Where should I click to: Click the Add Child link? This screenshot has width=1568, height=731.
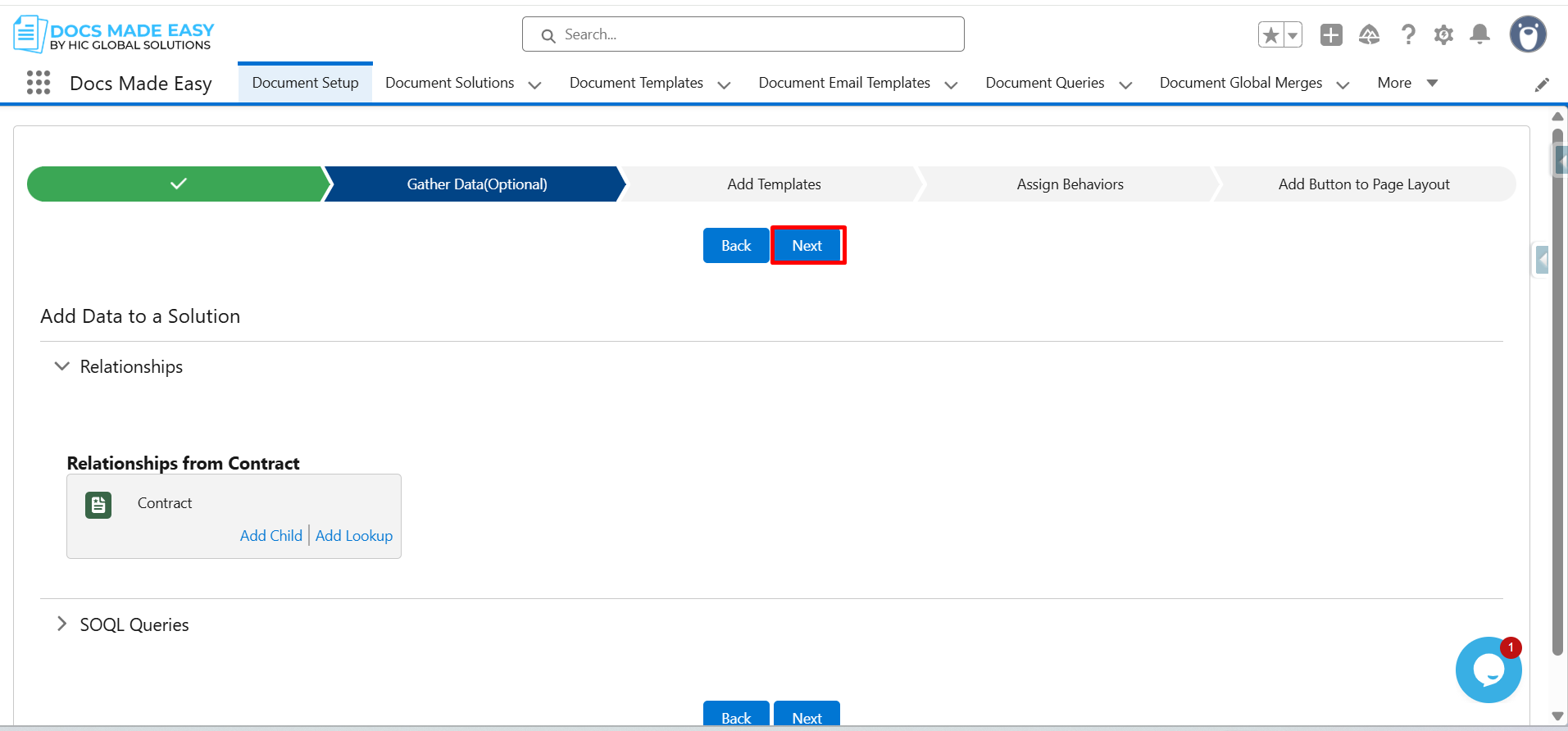click(x=270, y=536)
